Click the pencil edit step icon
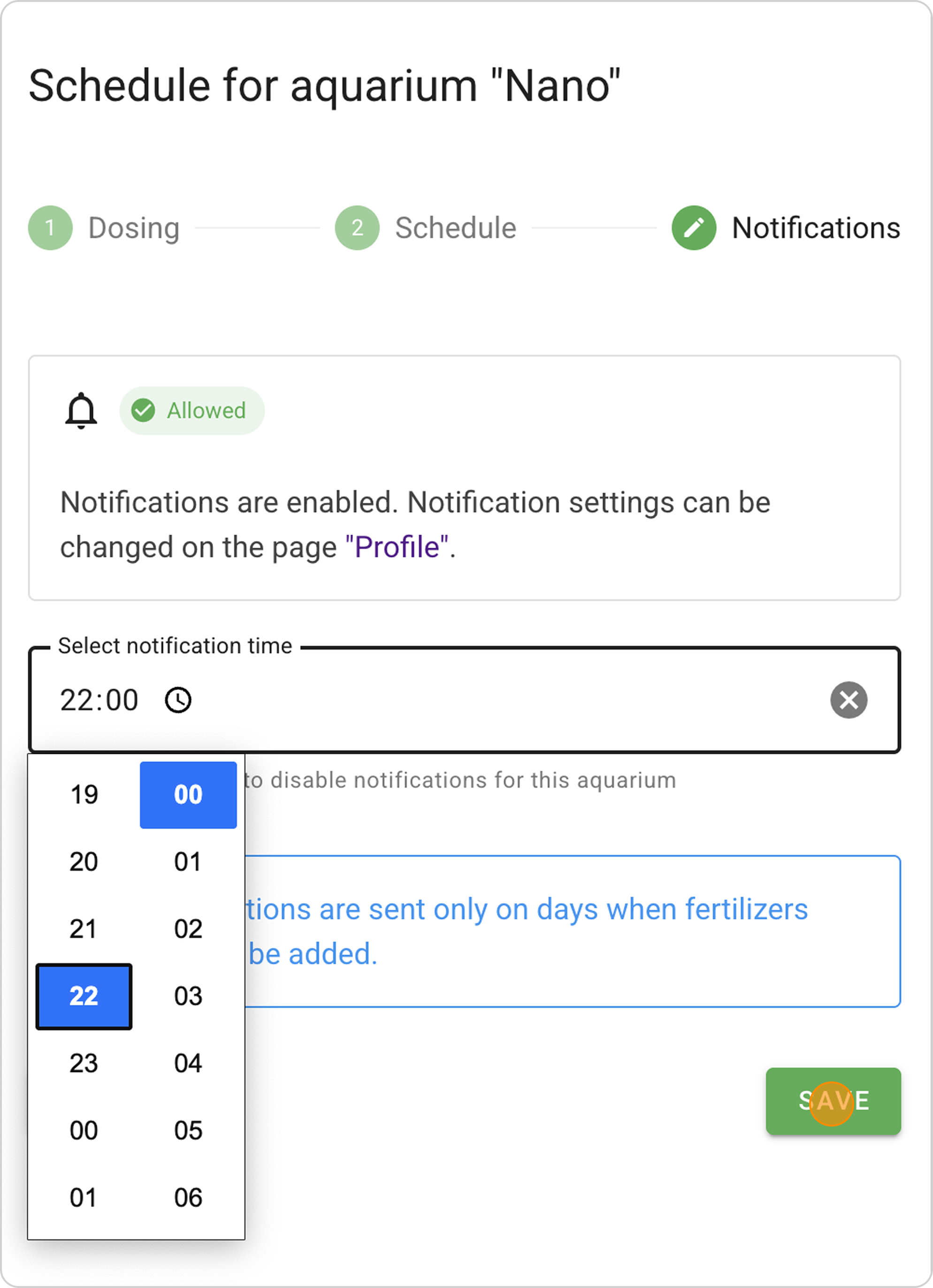 pyautogui.click(x=694, y=228)
